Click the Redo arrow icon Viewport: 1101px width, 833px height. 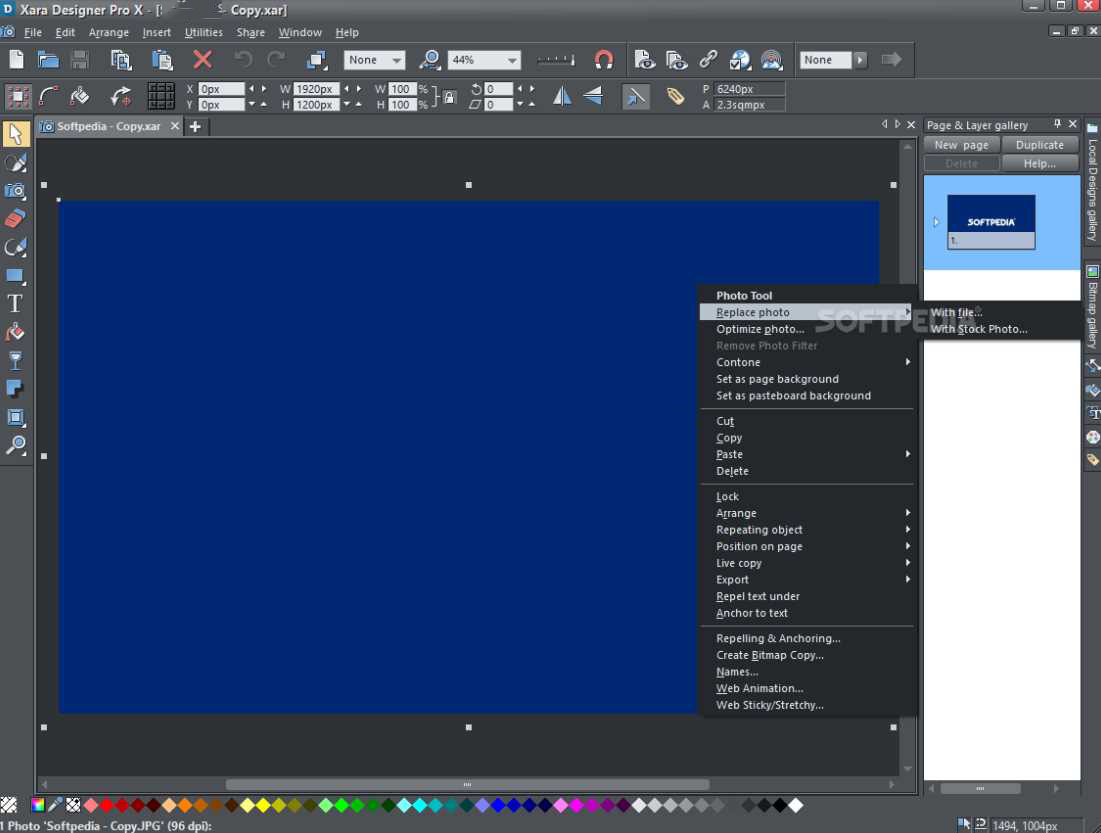pos(276,60)
